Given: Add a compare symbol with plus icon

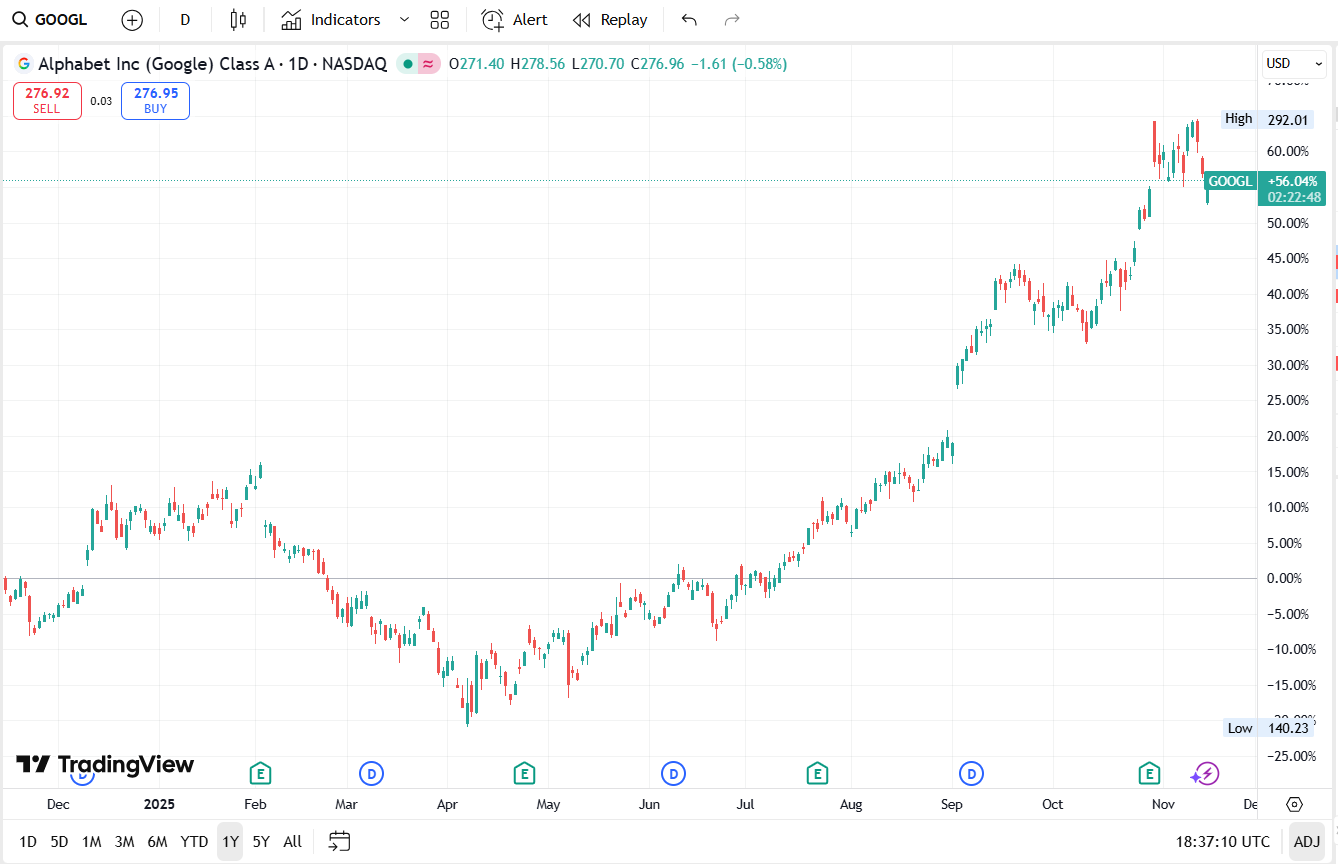Looking at the screenshot, I should (x=132, y=20).
